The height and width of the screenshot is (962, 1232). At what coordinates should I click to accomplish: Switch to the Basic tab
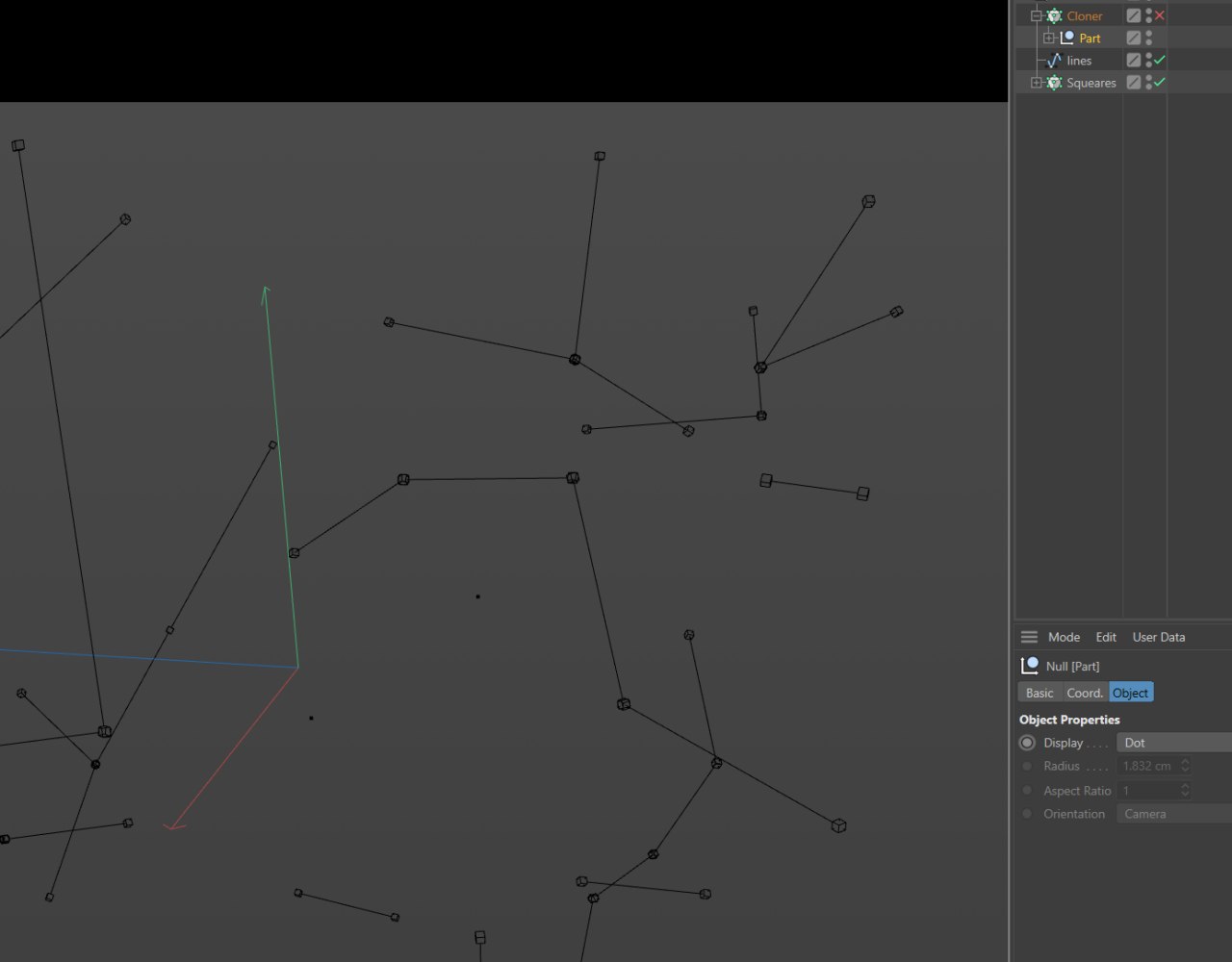[1039, 693]
